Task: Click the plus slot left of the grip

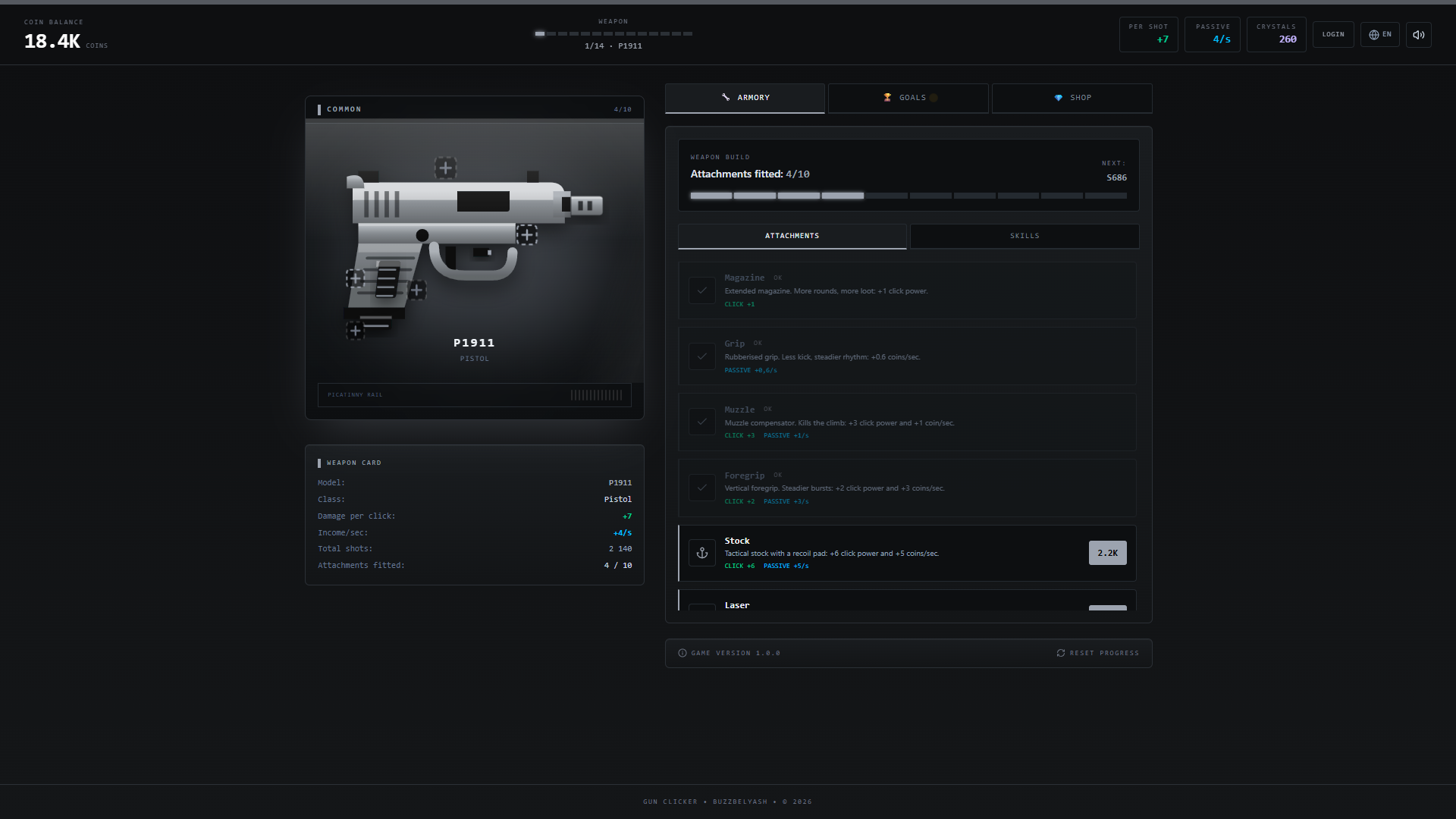Action: [355, 278]
